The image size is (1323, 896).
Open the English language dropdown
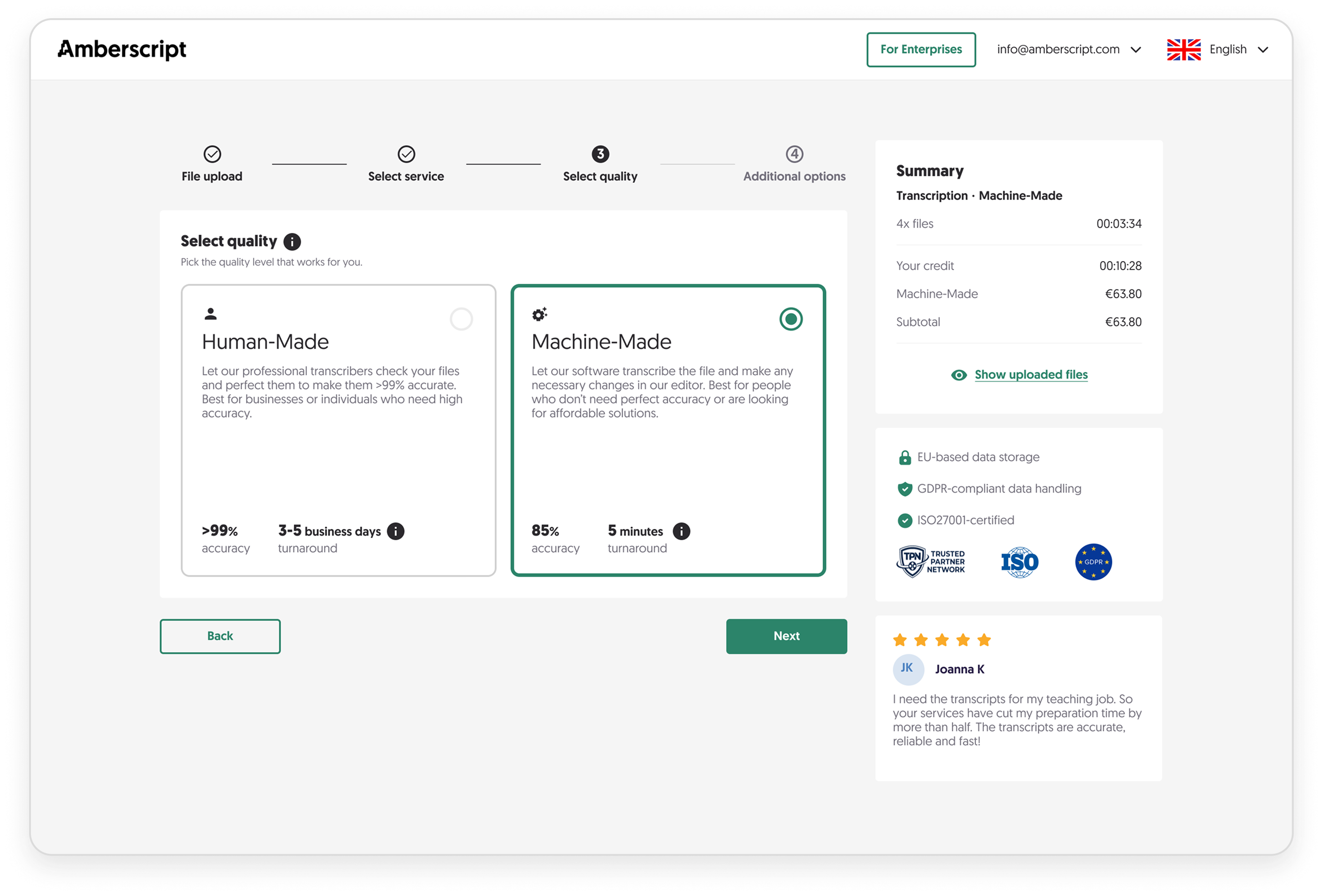pos(1217,50)
